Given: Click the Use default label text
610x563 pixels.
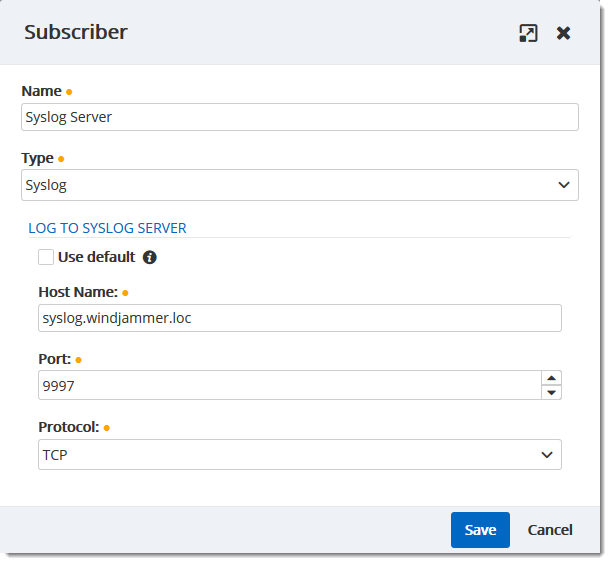Looking at the screenshot, I should tap(96, 257).
